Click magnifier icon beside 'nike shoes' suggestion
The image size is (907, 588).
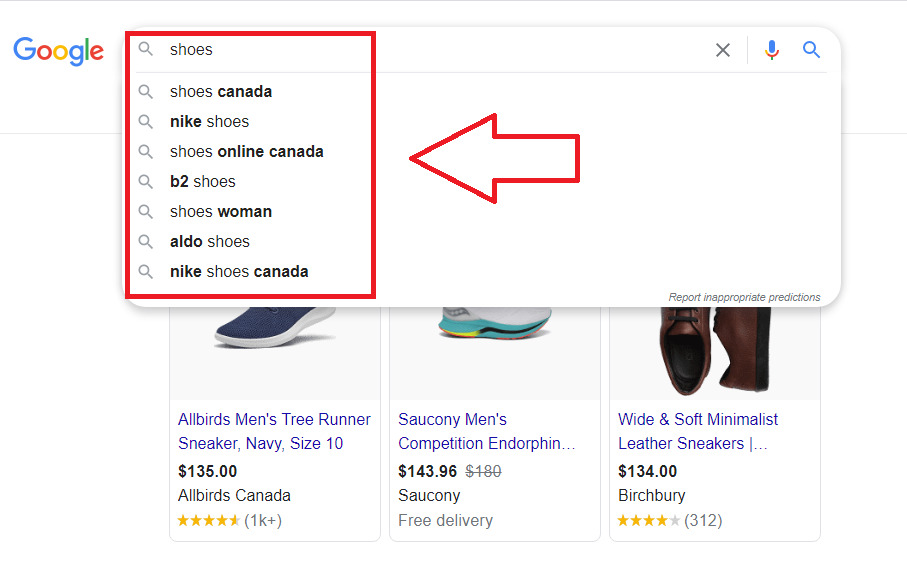(146, 122)
